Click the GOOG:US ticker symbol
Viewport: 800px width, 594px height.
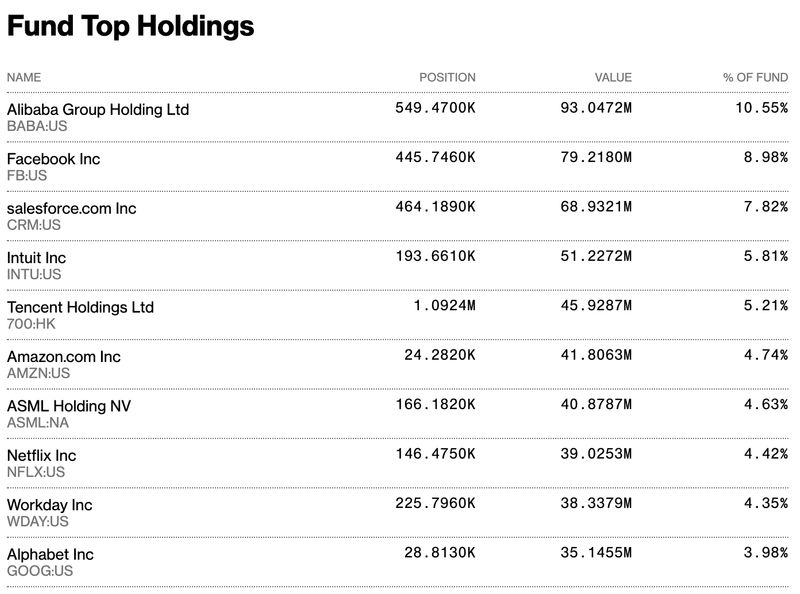[37, 571]
